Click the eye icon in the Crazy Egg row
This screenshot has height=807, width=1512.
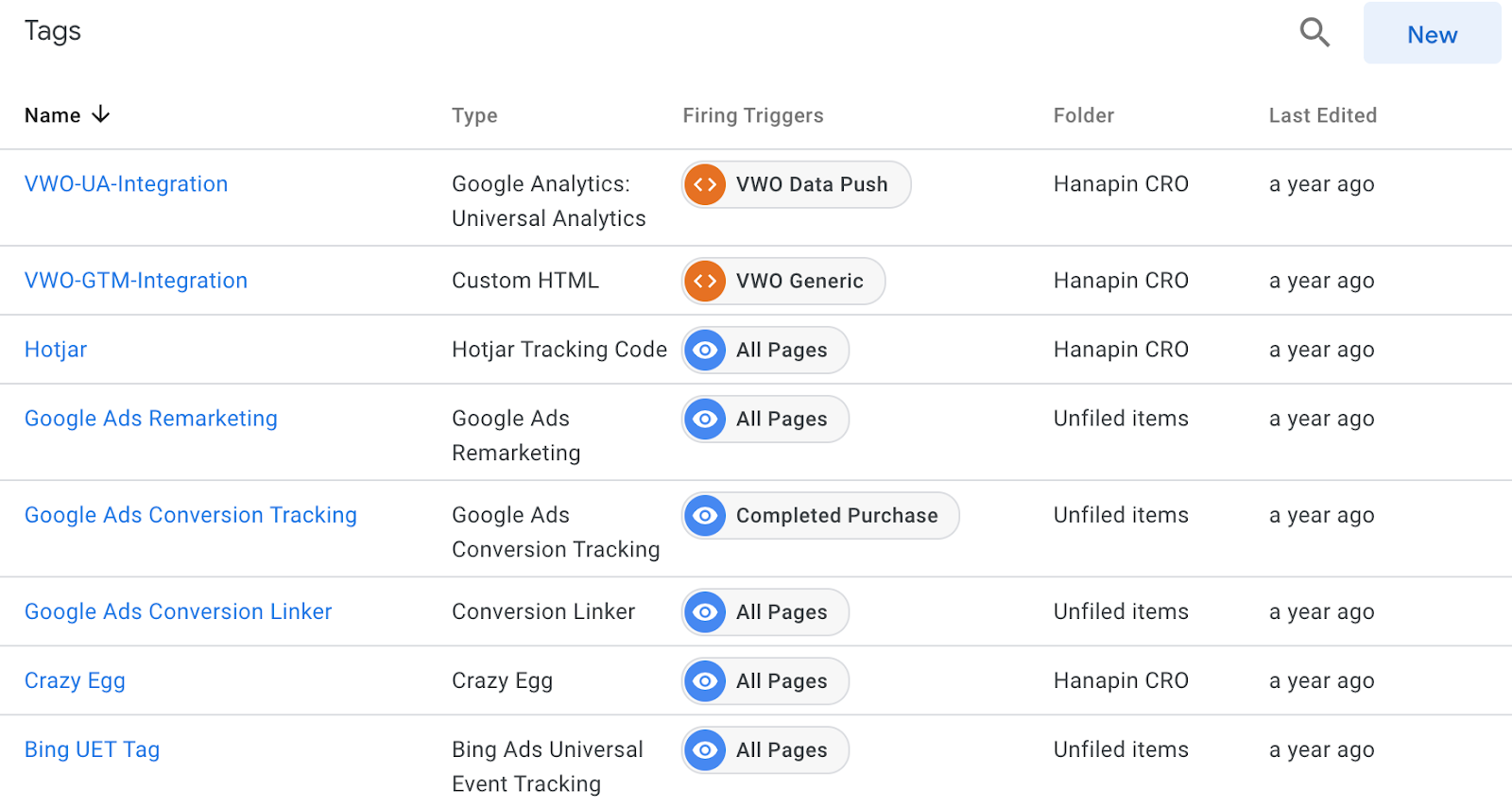click(x=705, y=681)
